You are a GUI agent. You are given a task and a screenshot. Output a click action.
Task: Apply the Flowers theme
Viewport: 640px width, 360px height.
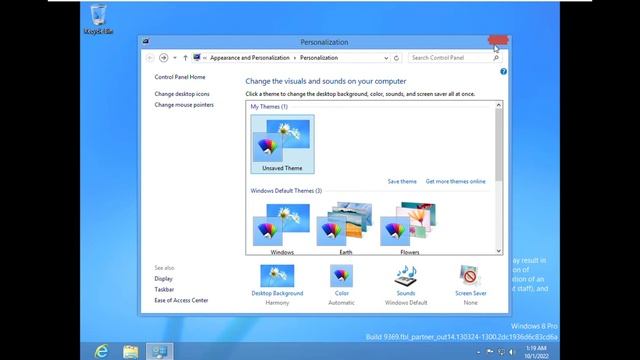tap(409, 229)
